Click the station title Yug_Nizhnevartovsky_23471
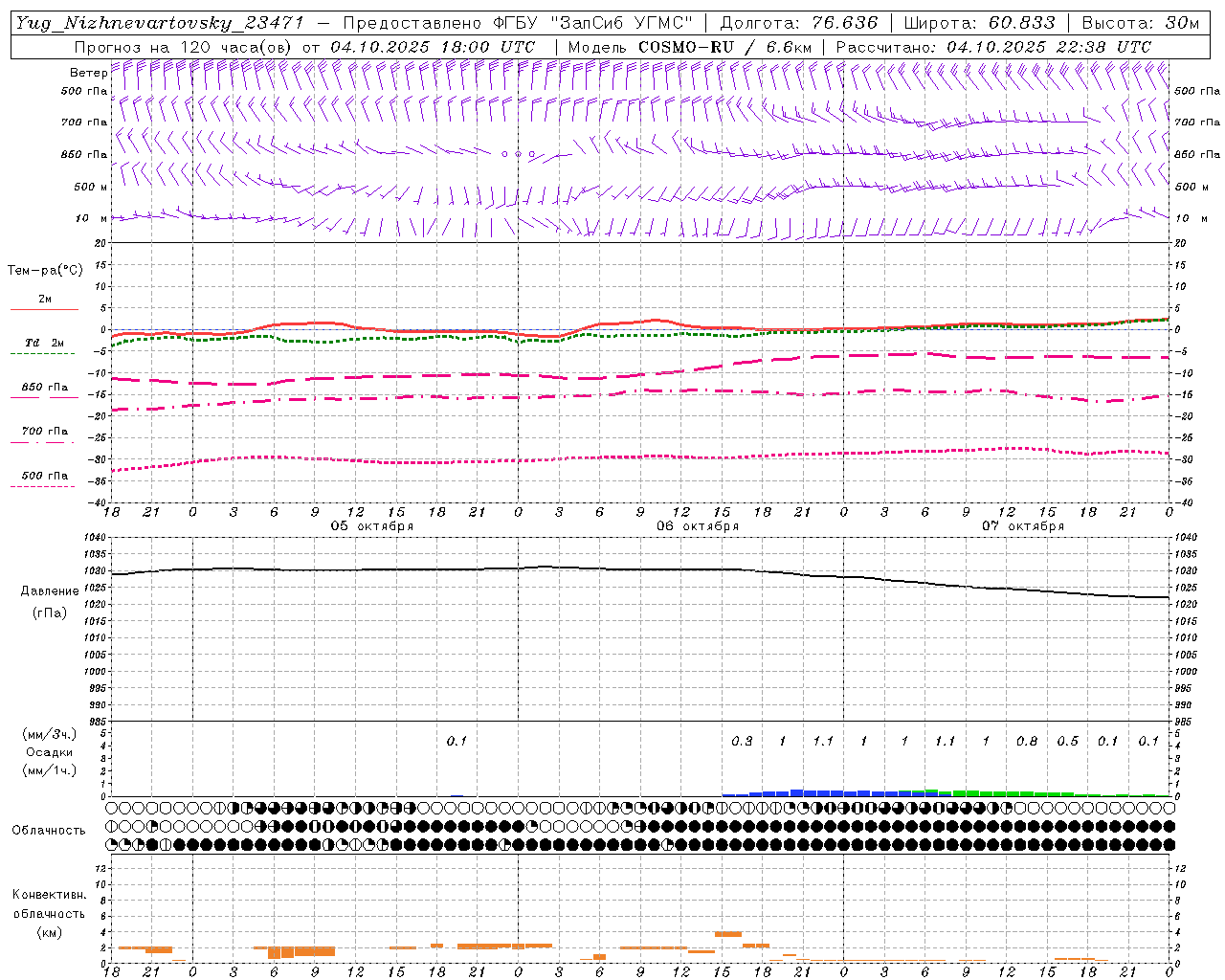Viewport: 1225px width, 980px height. point(159,23)
